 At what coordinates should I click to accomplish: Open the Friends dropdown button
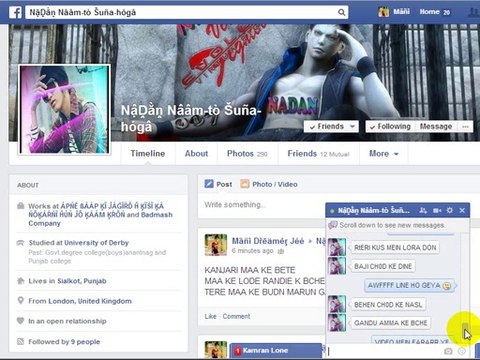331,127
